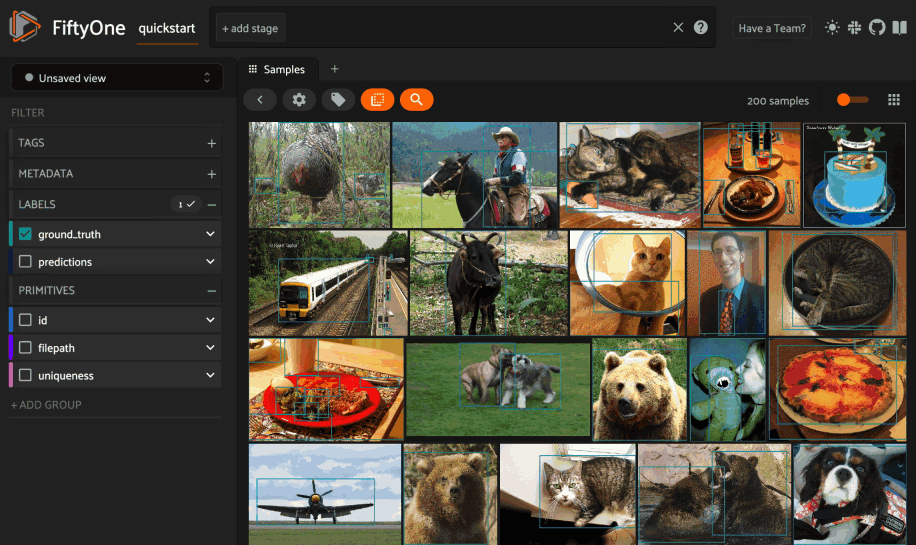Image resolution: width=916 pixels, height=545 pixels.
Task: Click the add stage button
Action: tap(250, 28)
